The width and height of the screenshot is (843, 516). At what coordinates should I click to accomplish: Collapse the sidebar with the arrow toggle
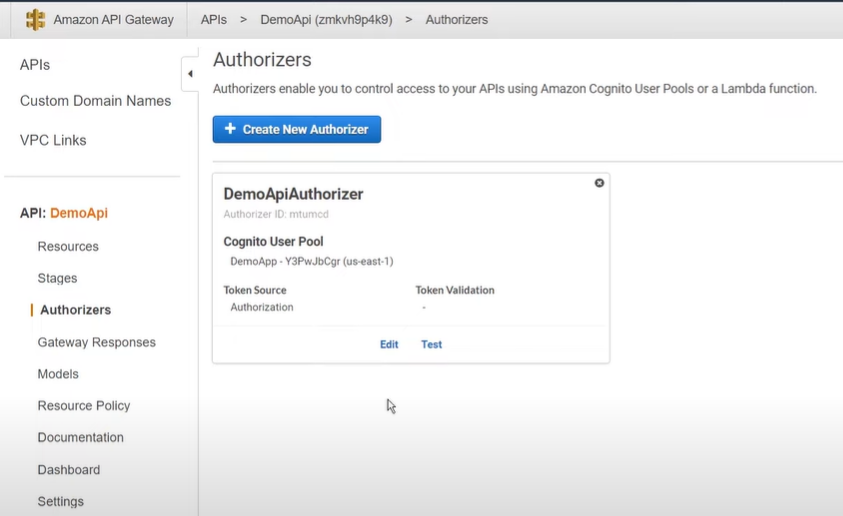point(190,74)
